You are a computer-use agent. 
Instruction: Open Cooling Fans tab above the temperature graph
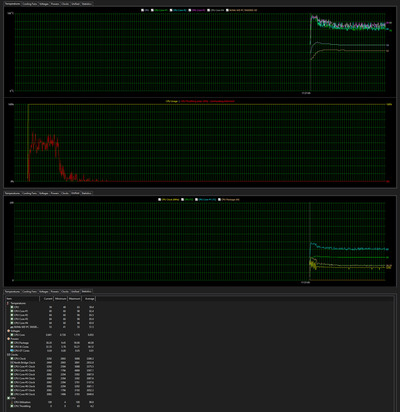[29, 4]
